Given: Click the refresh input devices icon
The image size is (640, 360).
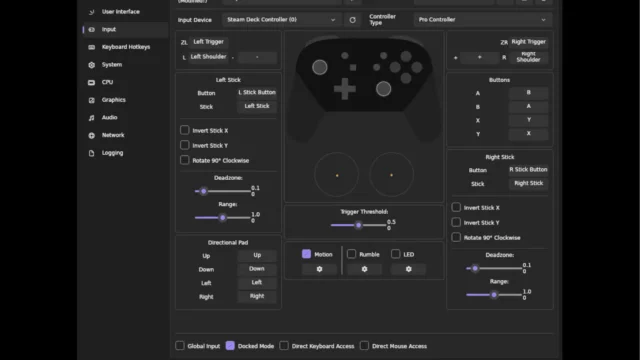Looking at the screenshot, I should [x=352, y=20].
